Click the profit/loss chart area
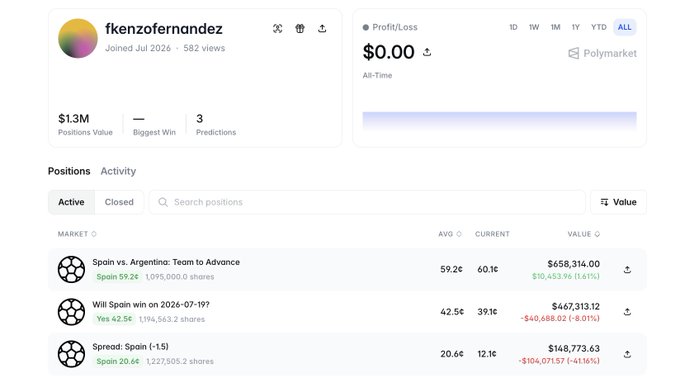The image size is (680, 392). (x=500, y=121)
